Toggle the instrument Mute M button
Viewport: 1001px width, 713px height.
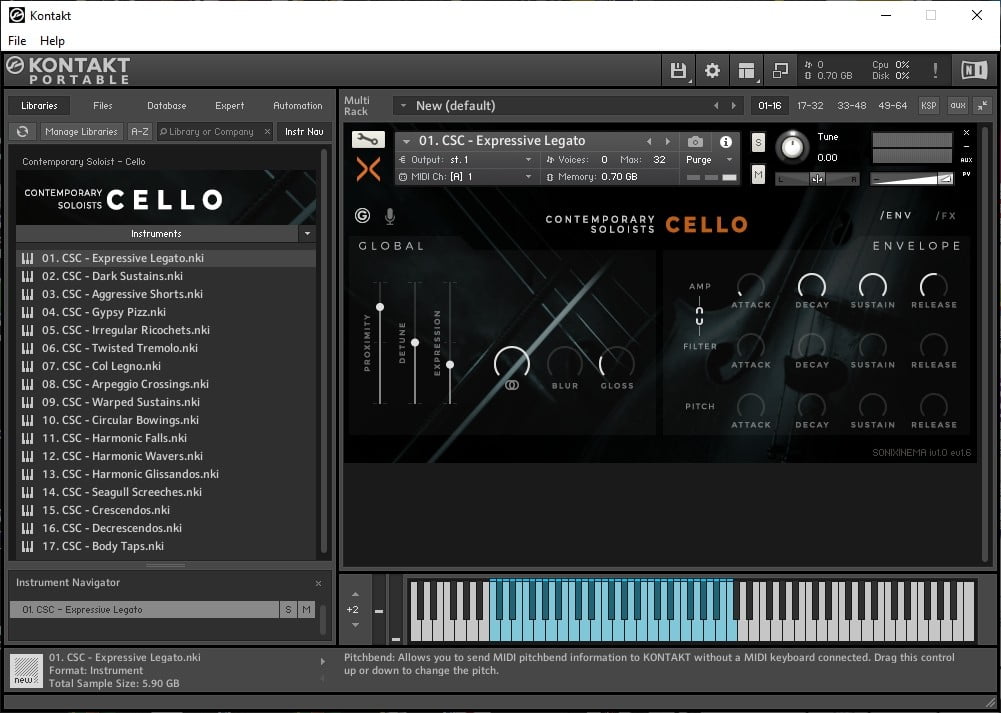(758, 174)
